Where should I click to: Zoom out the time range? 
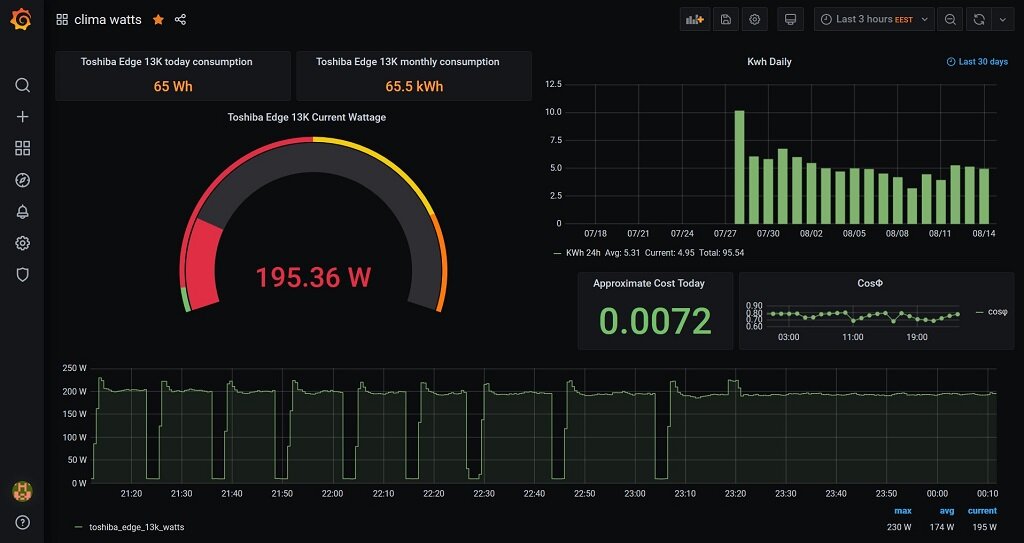[x=950, y=20]
